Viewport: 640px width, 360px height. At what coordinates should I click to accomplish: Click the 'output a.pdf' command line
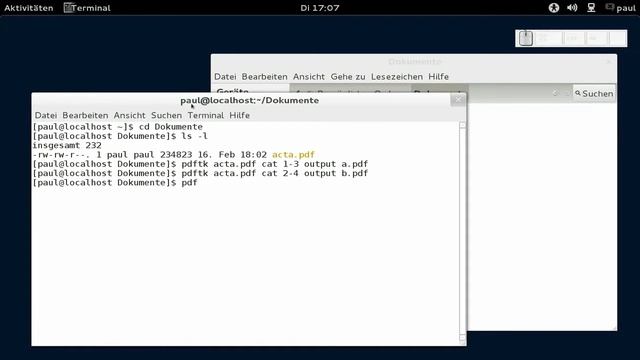point(200,164)
